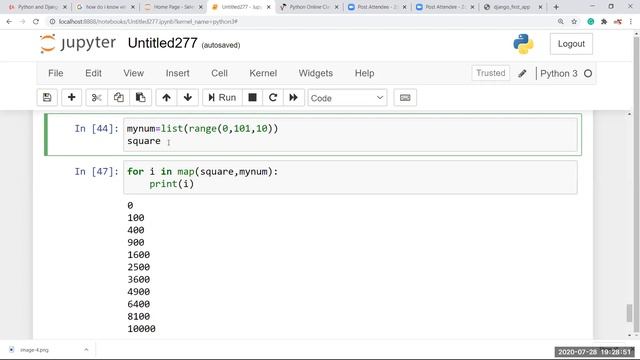The image size is (640, 360).
Task: Open the Edit menu
Action: [93, 73]
